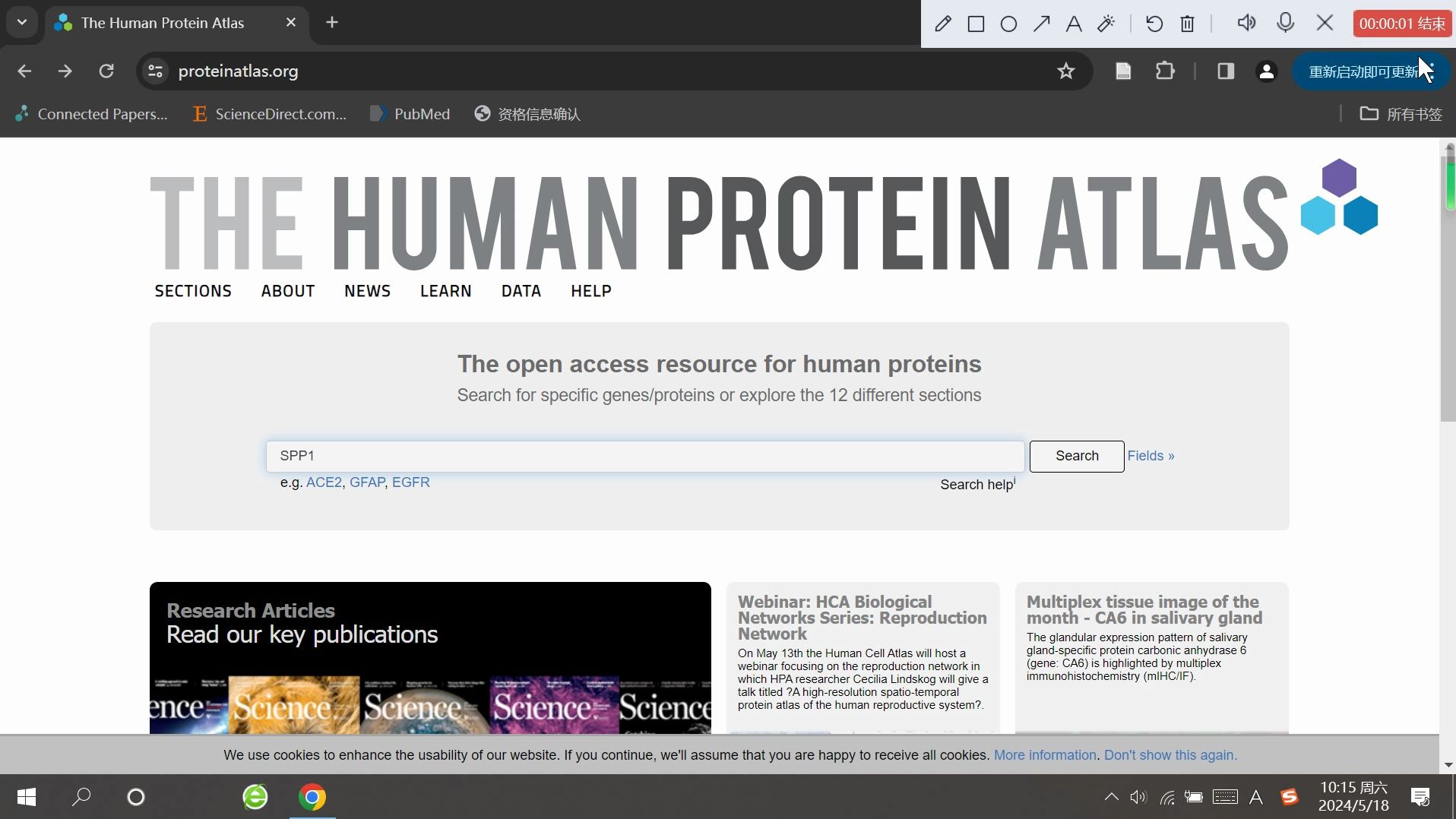Open the SECTIONS menu
Screen dimensions: 1456x819
pyautogui.click(x=193, y=291)
